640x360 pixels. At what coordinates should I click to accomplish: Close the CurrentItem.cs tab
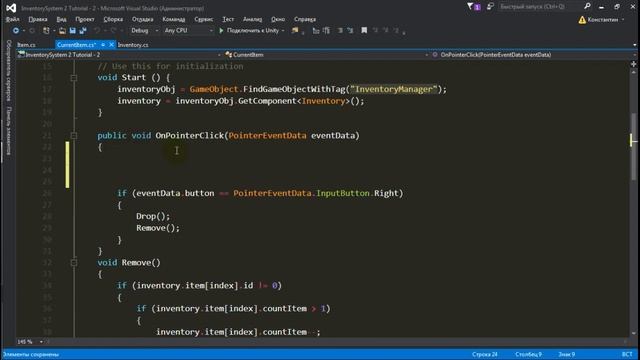point(111,44)
